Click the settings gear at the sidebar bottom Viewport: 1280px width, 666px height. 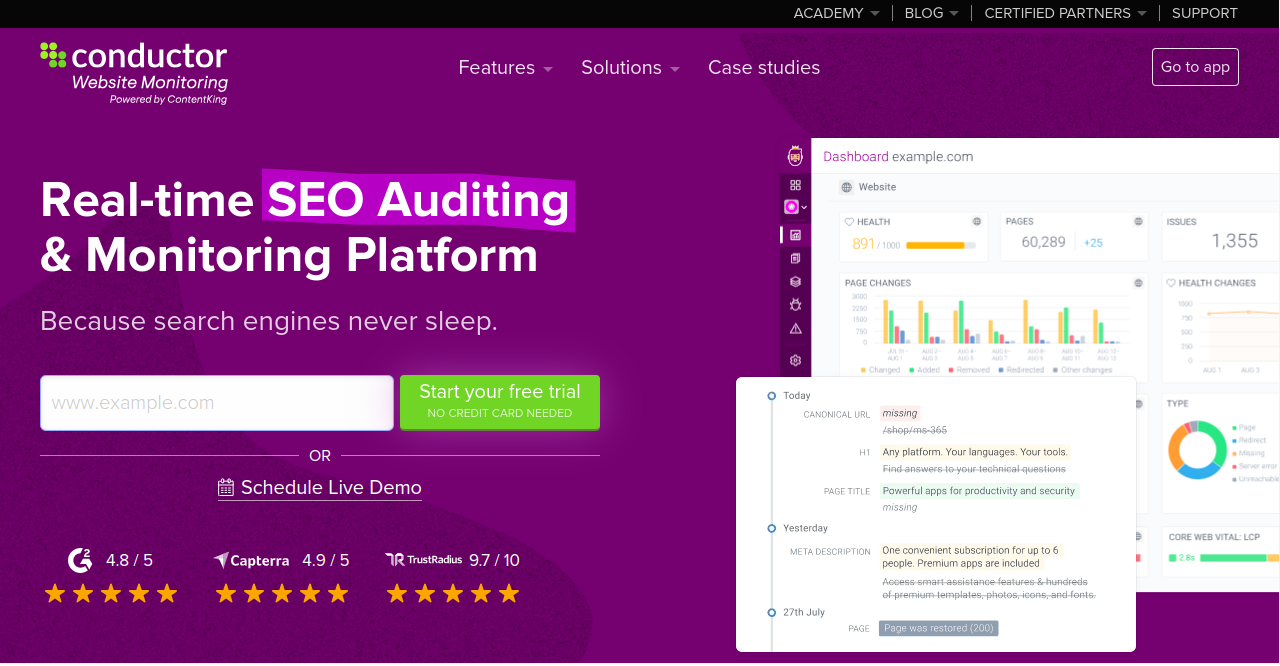click(x=794, y=359)
